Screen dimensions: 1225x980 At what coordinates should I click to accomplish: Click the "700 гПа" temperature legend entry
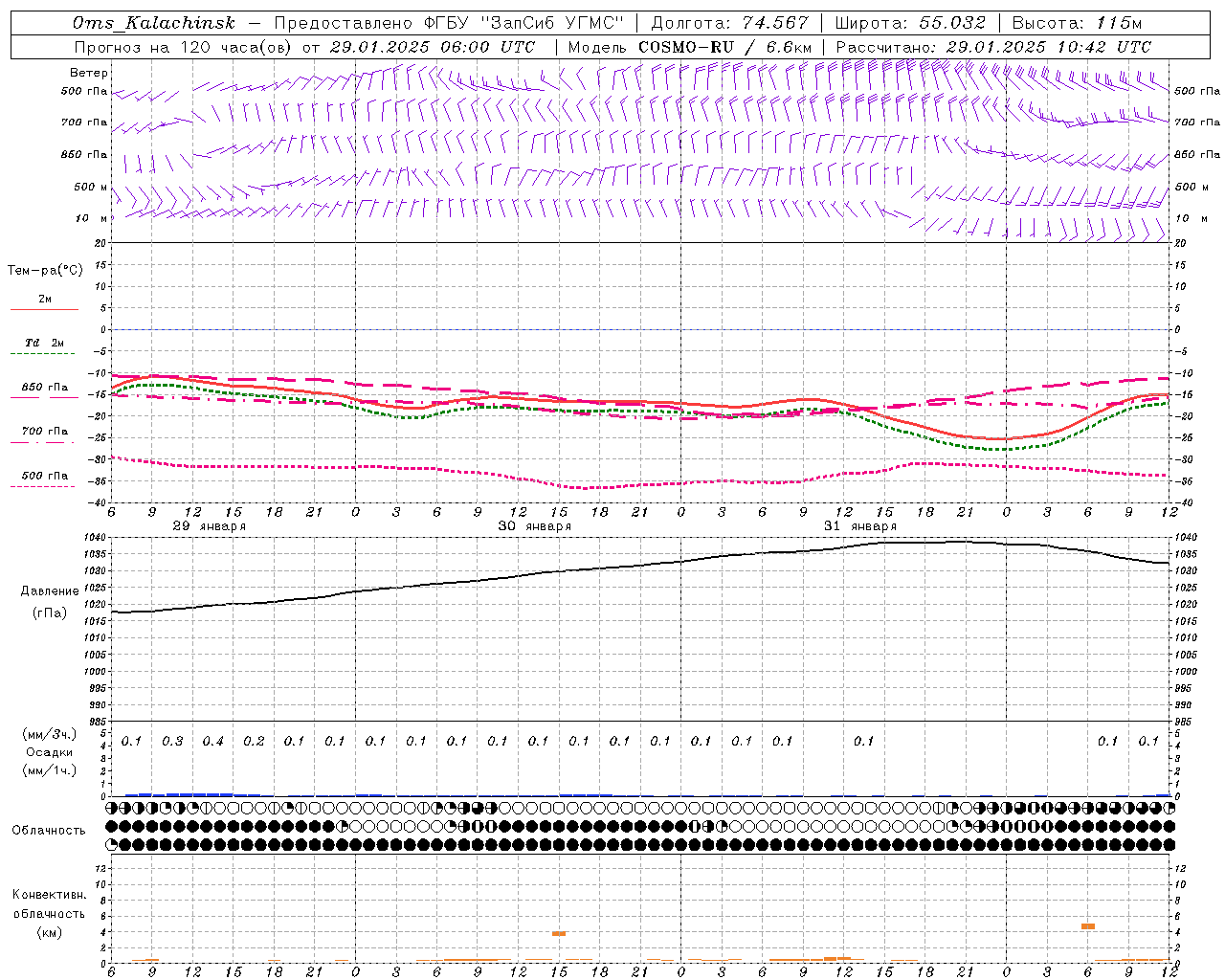coord(45,432)
